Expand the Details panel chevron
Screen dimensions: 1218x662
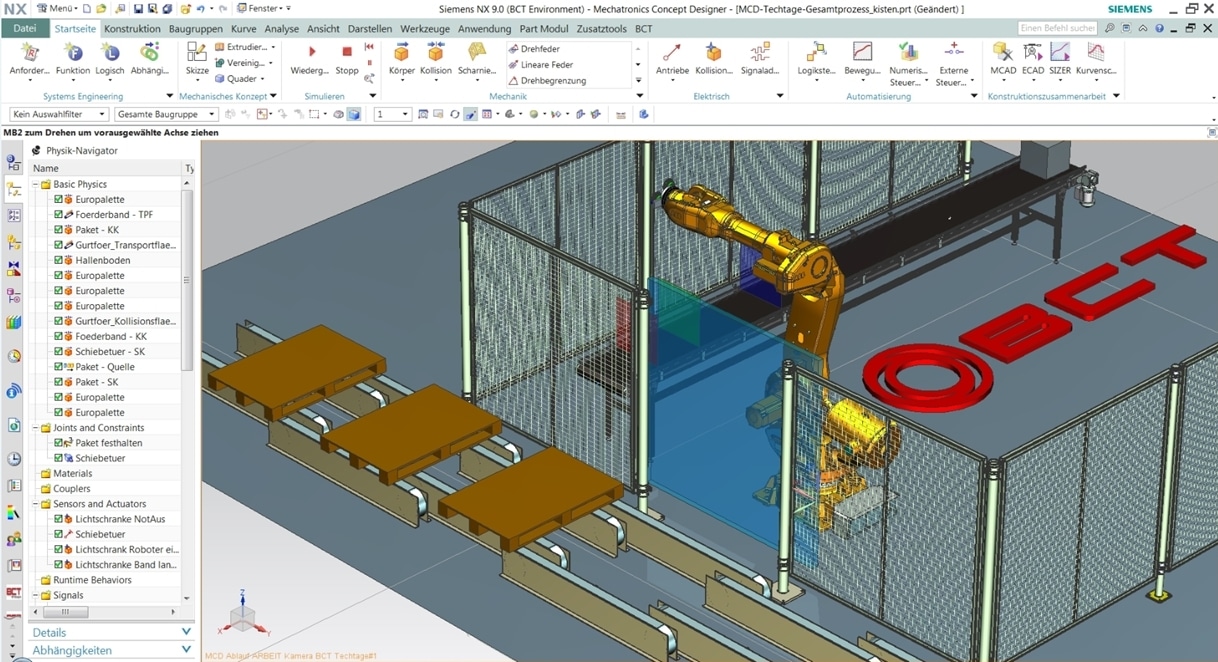186,632
